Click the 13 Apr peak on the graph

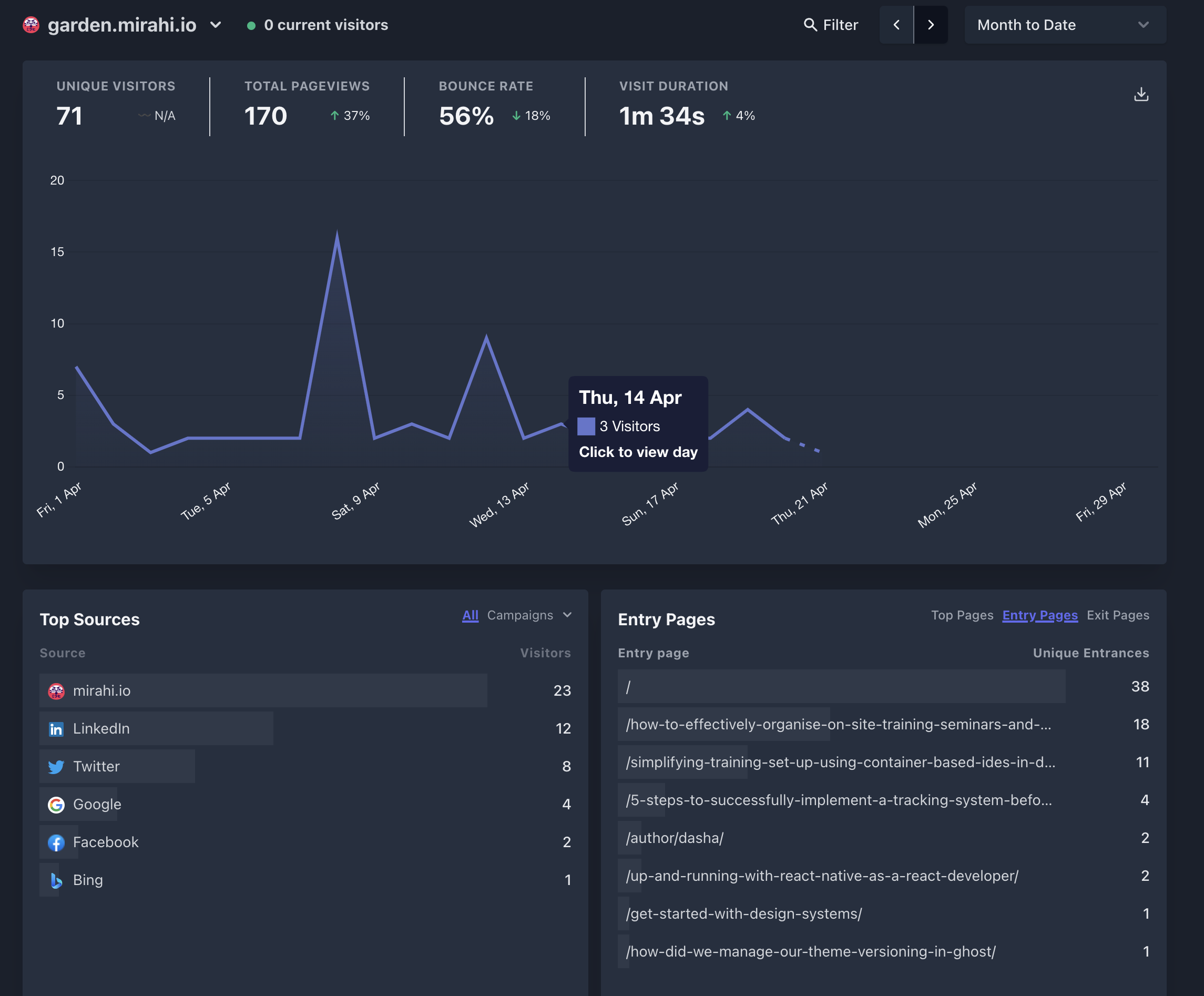point(486,337)
